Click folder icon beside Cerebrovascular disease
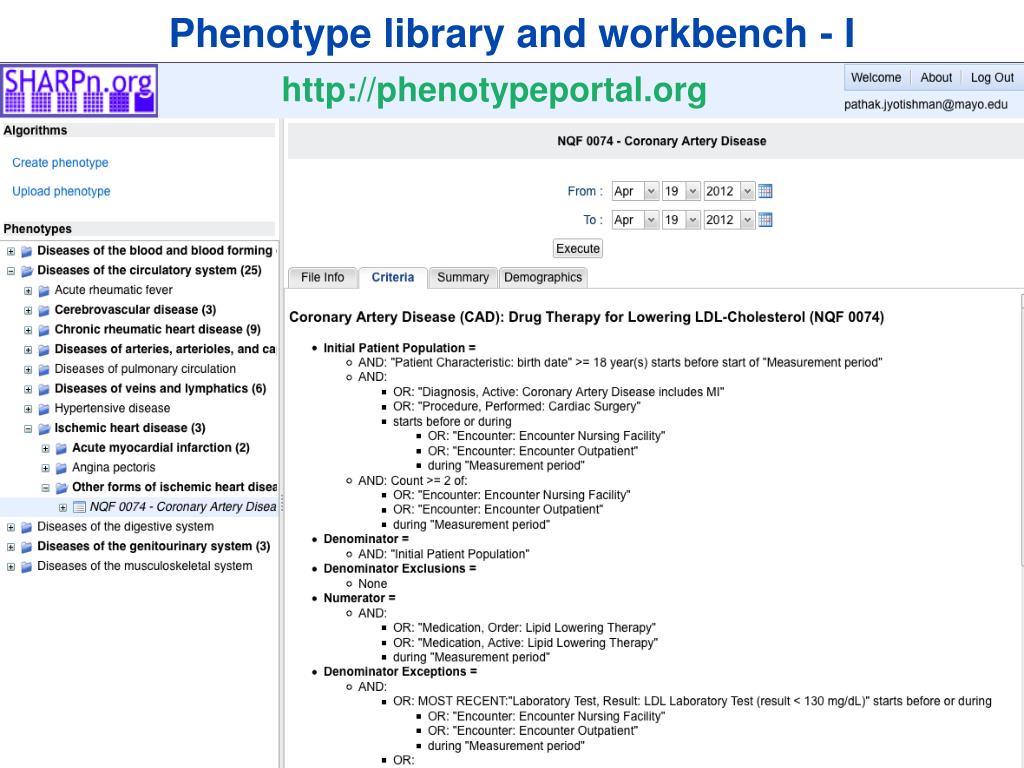 click(44, 310)
